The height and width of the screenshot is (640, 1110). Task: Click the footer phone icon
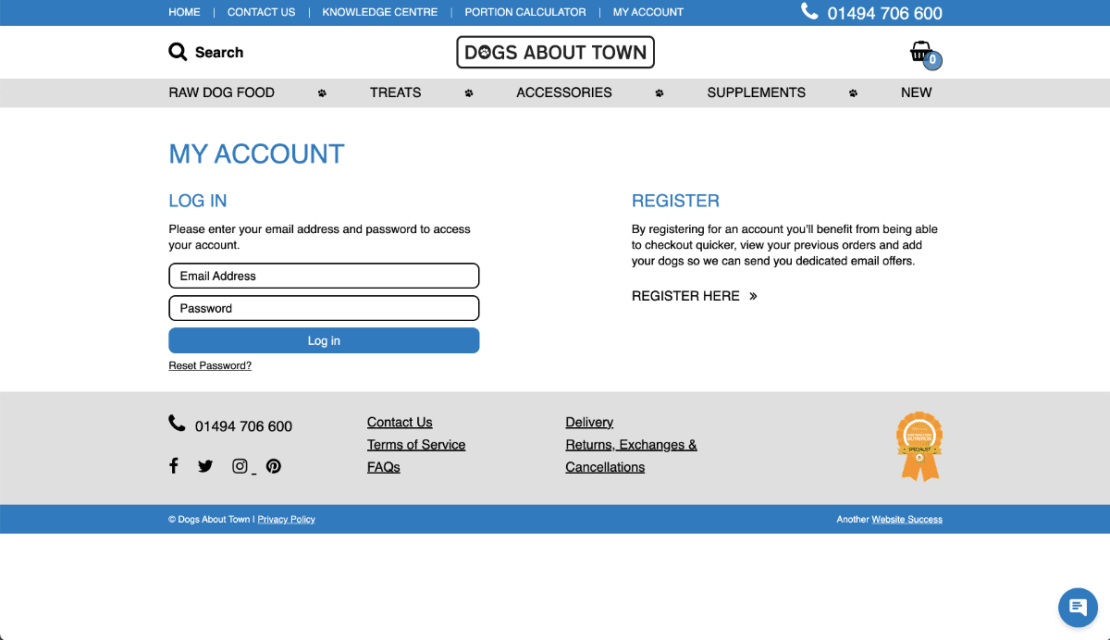click(x=177, y=423)
